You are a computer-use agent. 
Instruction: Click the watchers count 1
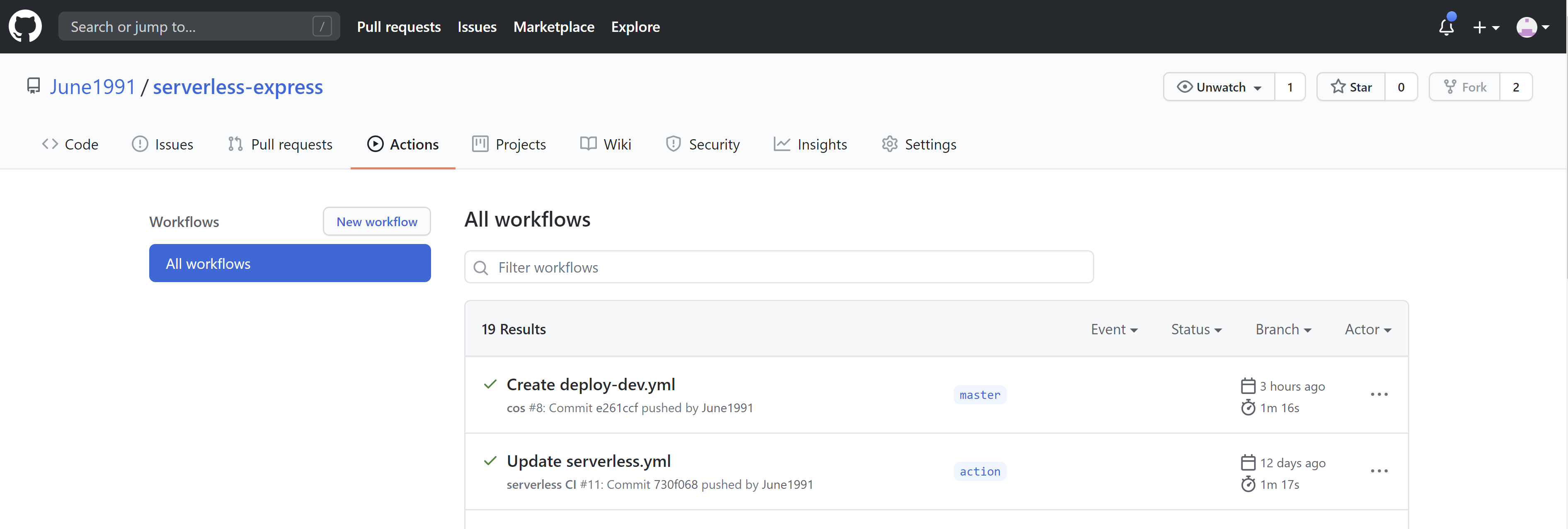[1290, 87]
